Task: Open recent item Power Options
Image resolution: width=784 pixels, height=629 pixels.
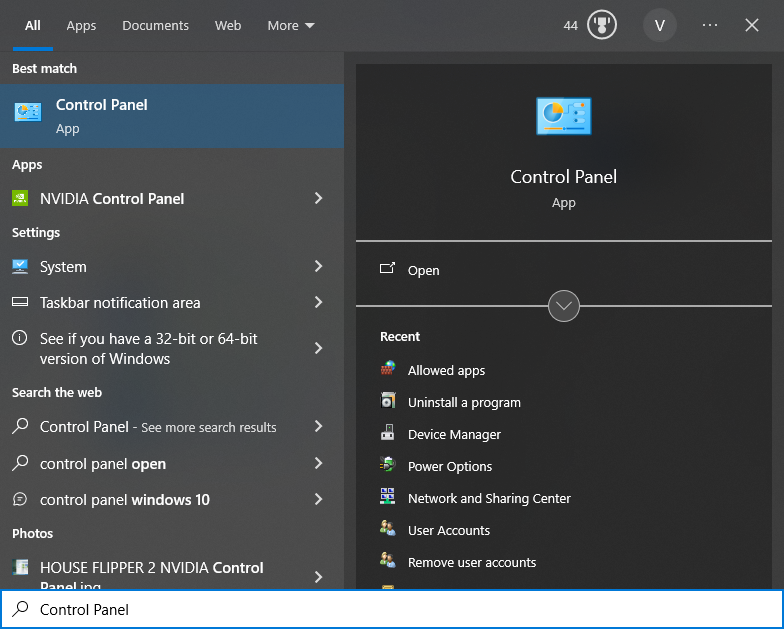Action: click(x=450, y=466)
